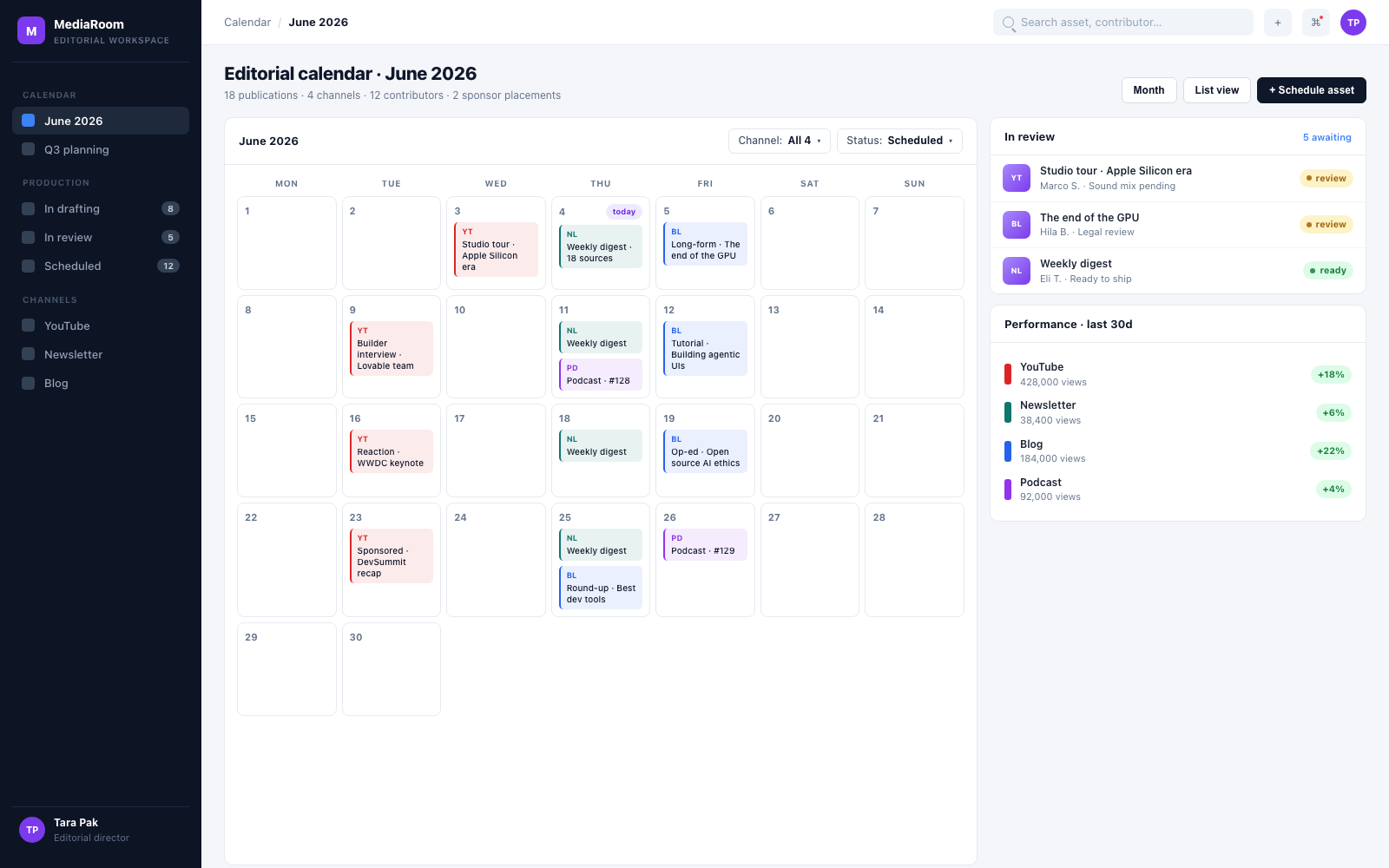Open Long-form The end of the GPU event
1389x868 pixels.
[x=705, y=244]
